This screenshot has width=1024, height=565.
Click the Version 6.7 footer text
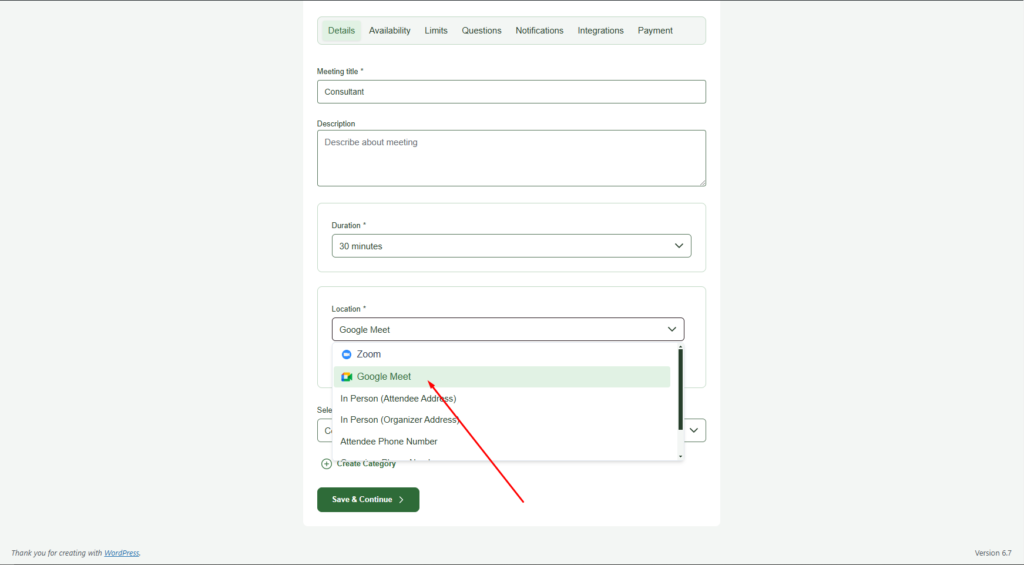[x=993, y=553]
